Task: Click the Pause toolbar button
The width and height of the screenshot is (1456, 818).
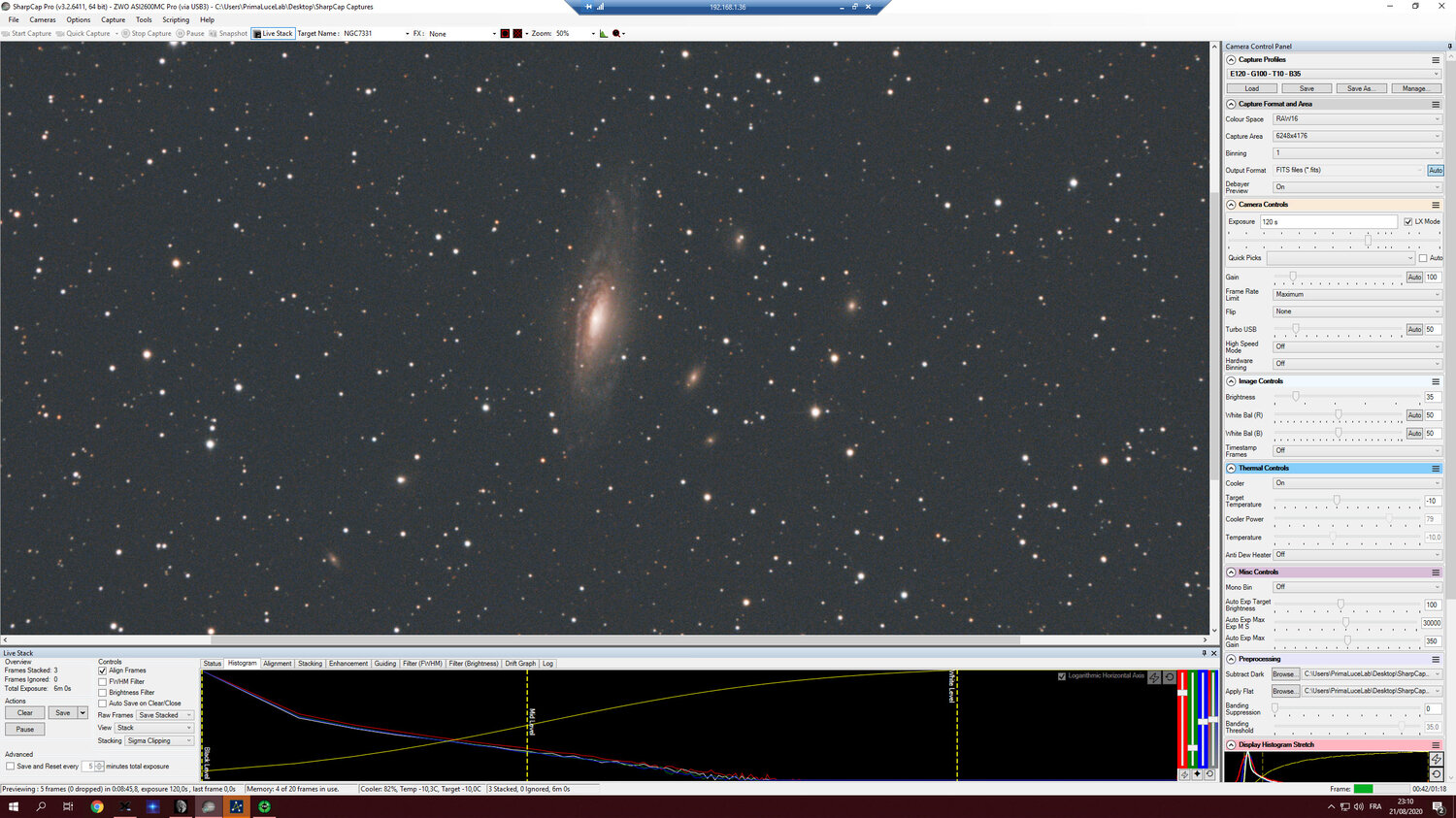Action: pos(190,33)
